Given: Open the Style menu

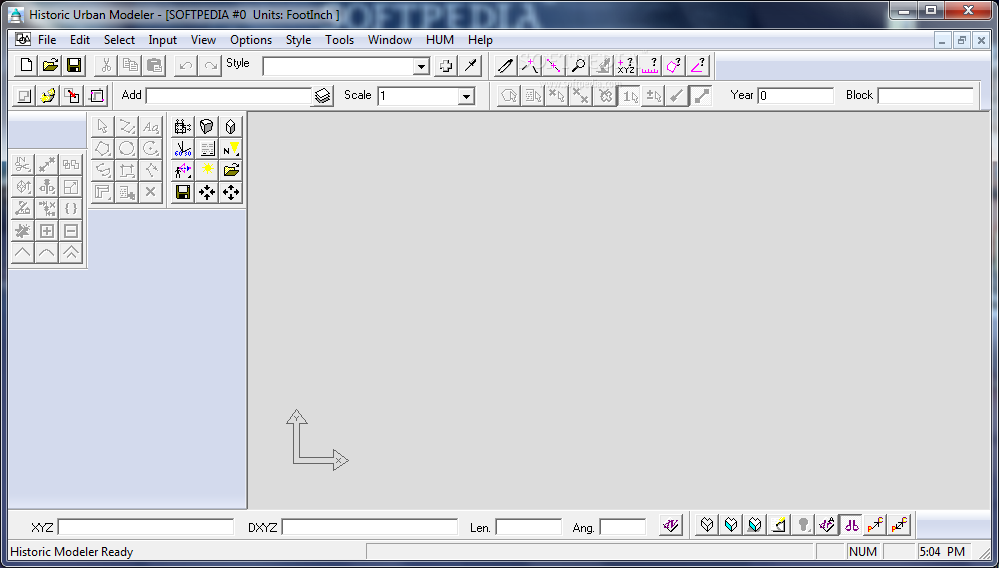Looking at the screenshot, I should [x=298, y=39].
